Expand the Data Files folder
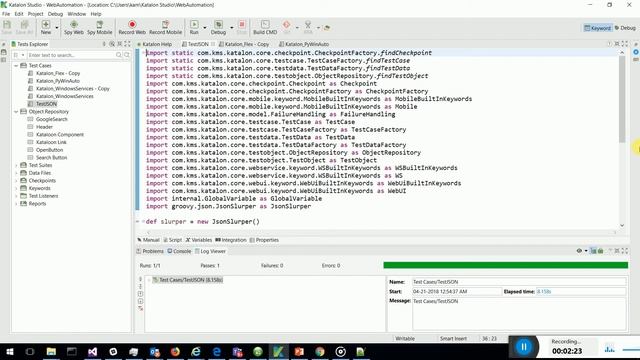 pyautogui.click(x=16, y=173)
